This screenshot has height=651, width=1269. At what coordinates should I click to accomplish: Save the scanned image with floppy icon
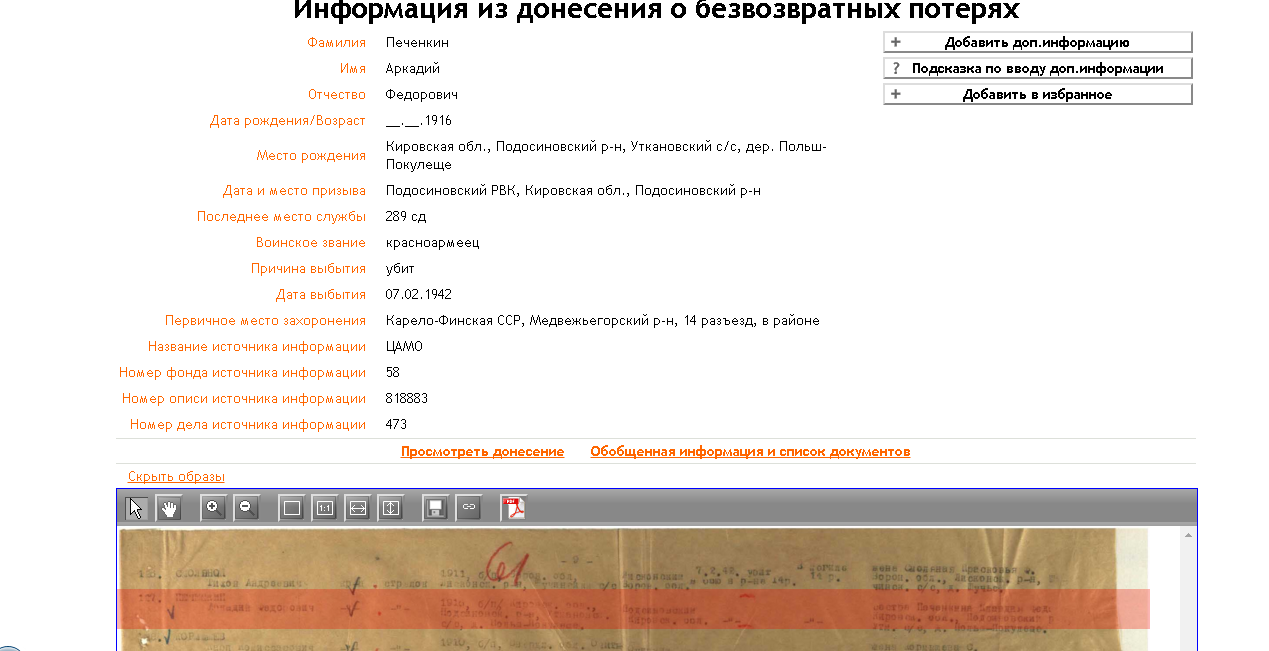(435, 508)
